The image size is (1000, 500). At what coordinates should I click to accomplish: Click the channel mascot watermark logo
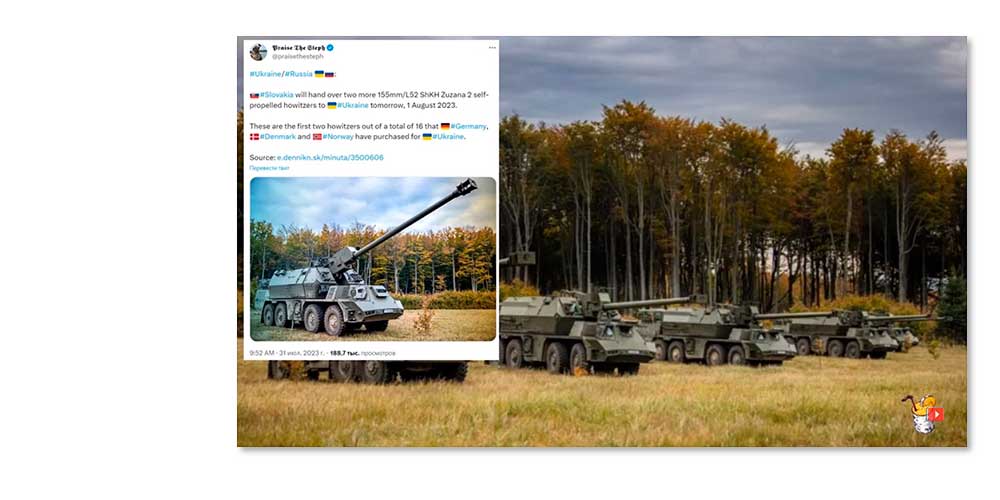pyautogui.click(x=922, y=415)
